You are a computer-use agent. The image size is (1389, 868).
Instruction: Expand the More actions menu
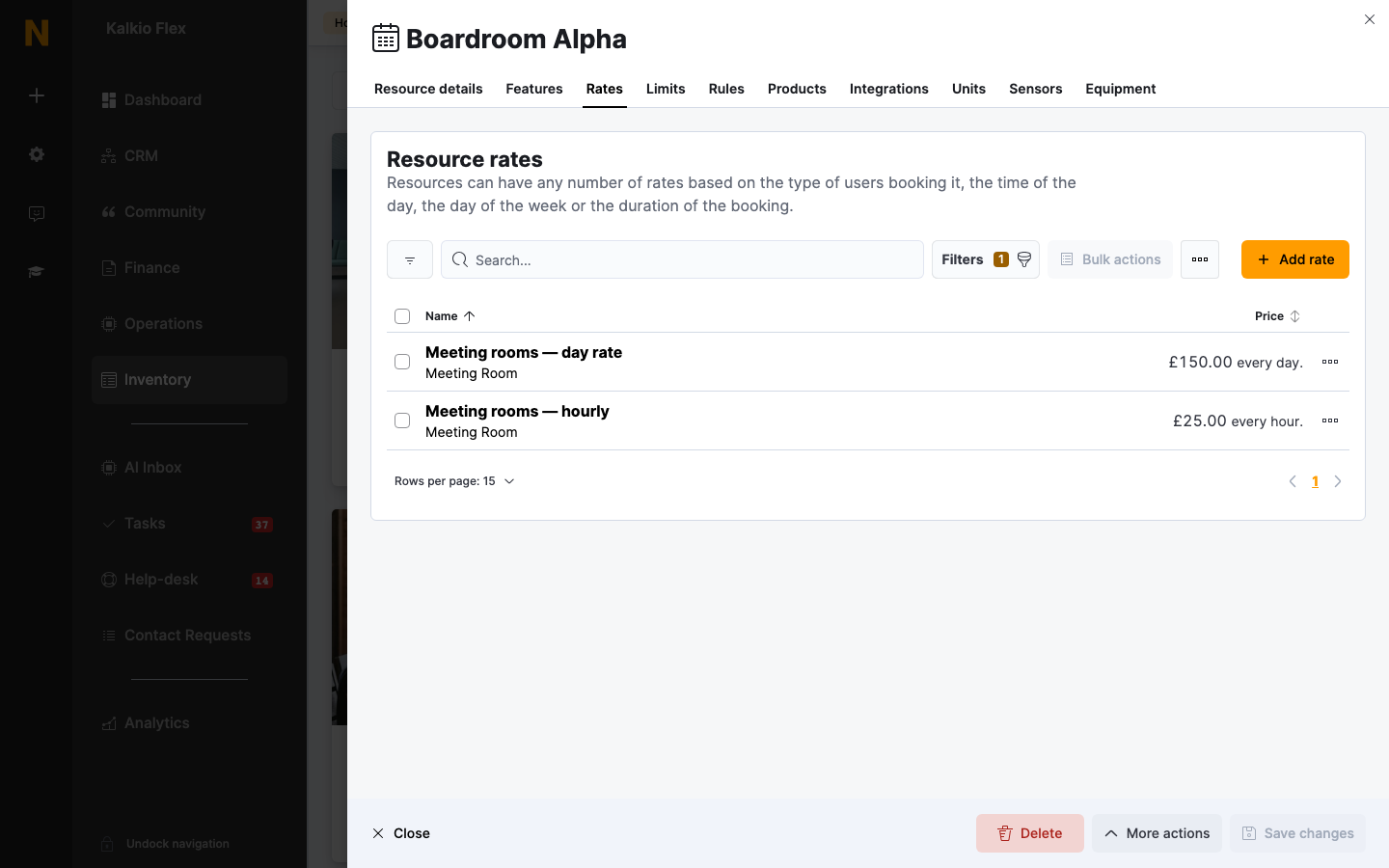(1157, 833)
